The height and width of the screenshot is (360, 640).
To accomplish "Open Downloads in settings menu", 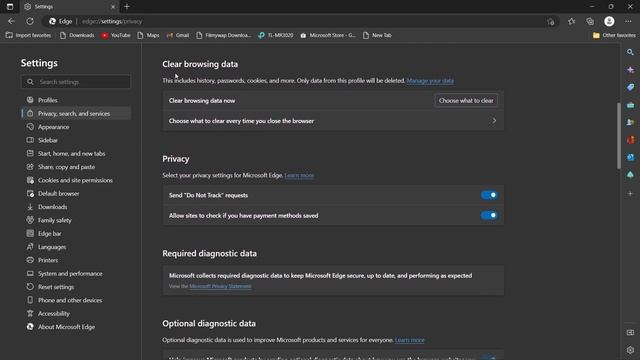I will pos(76,207).
